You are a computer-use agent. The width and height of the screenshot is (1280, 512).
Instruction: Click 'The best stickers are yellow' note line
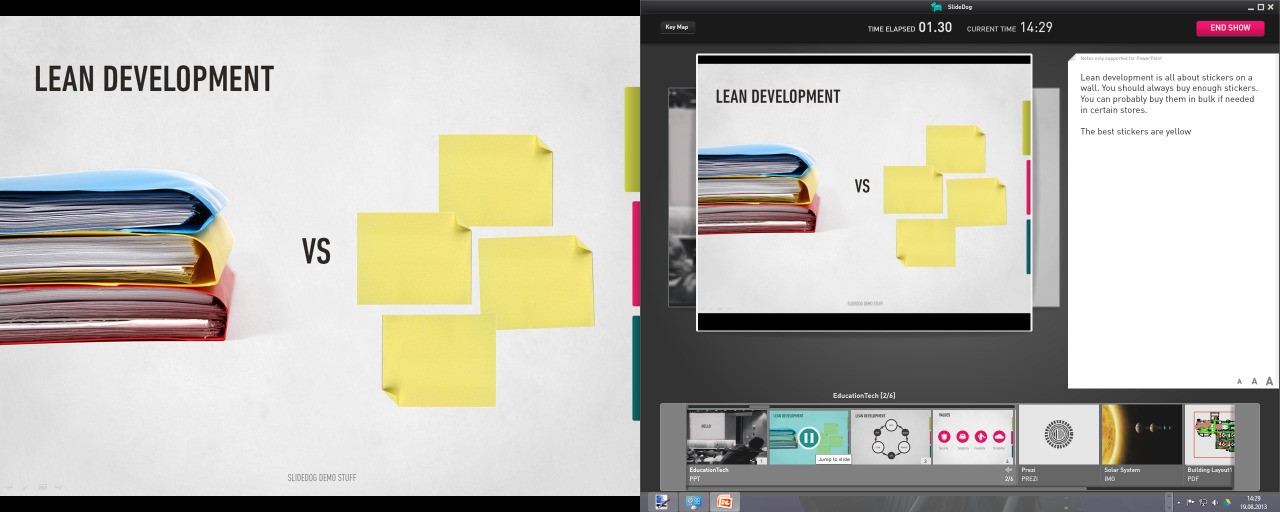click(1135, 131)
